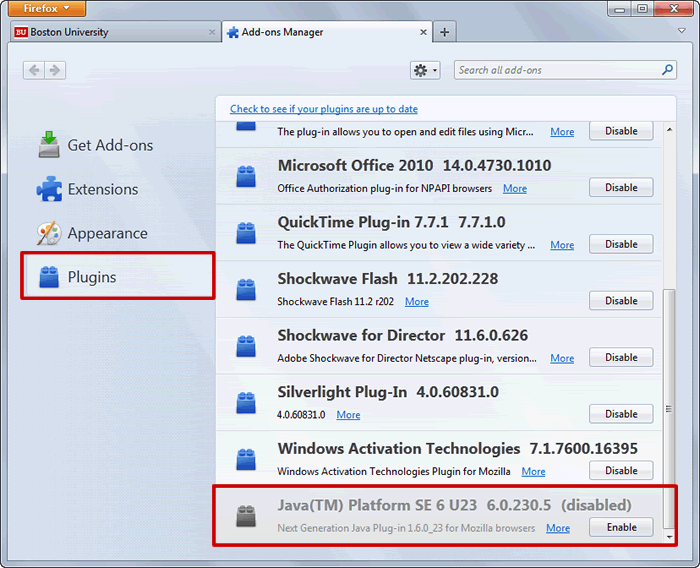Go back with the back arrow
This screenshot has height=568, width=700.
pos(34,70)
